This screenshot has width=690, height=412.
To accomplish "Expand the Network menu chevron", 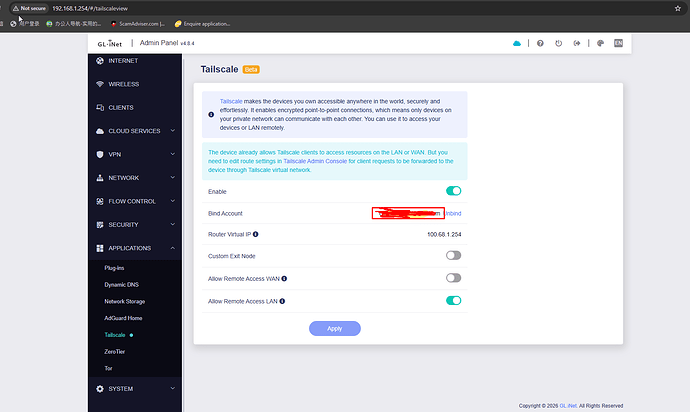I will click(172, 177).
